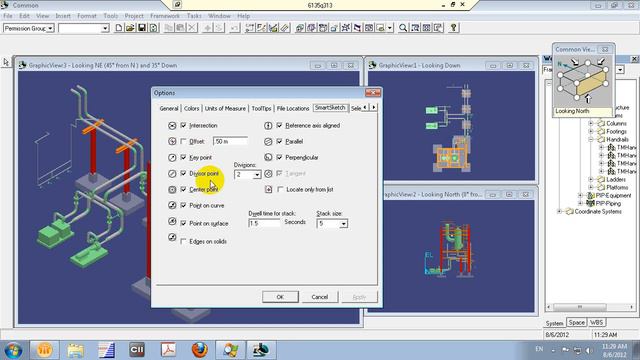
Task: Click upward arrow in Common Views cube
Action: coord(588,98)
